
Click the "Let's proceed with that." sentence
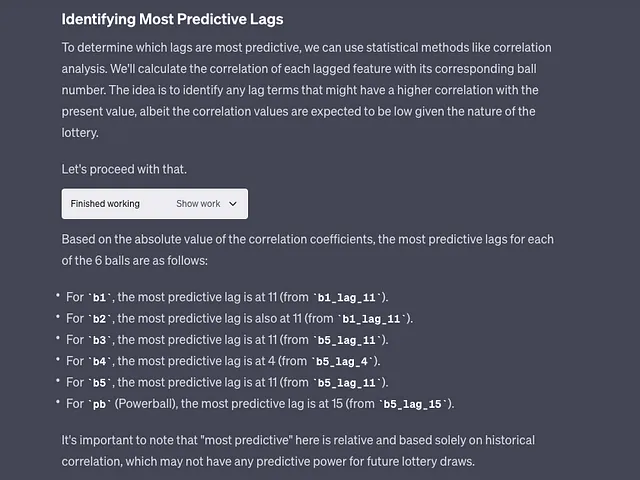(x=124, y=169)
